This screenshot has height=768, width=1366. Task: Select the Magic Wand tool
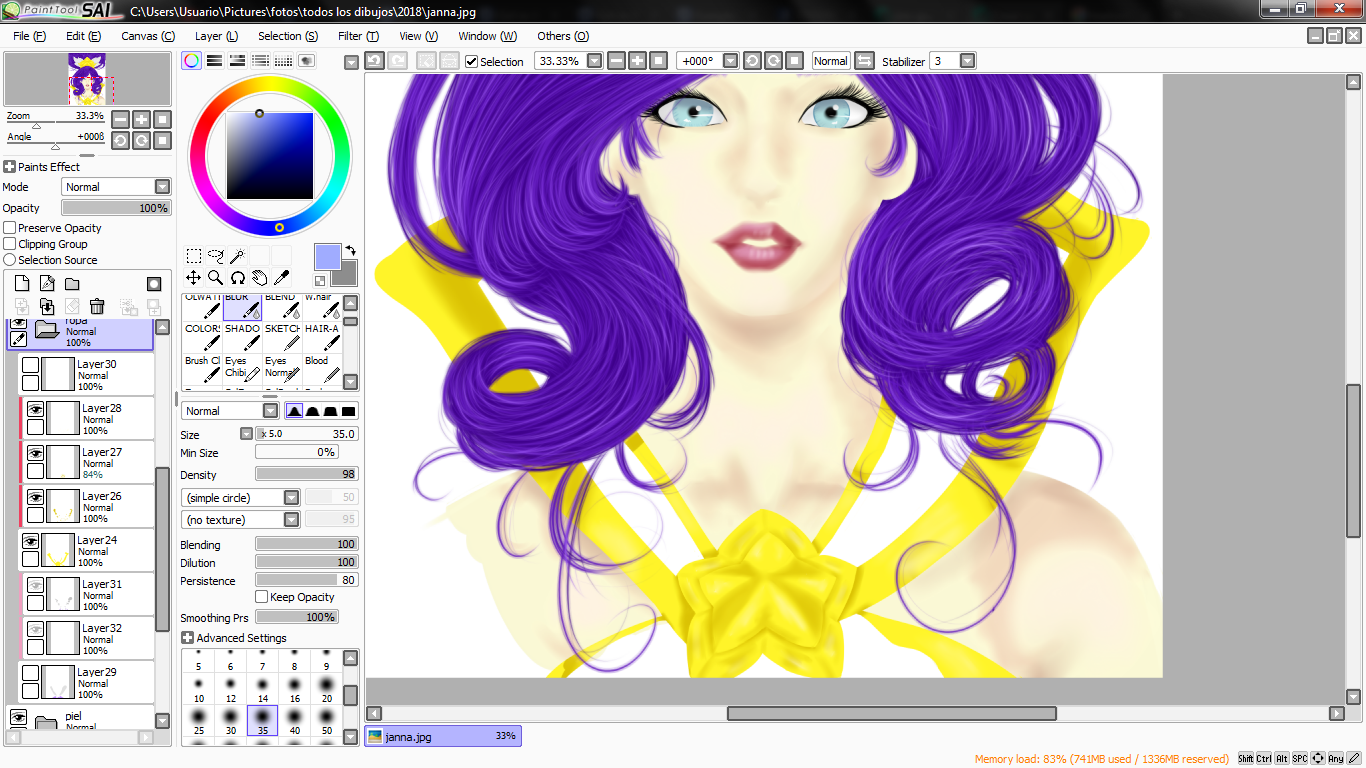tap(237, 256)
